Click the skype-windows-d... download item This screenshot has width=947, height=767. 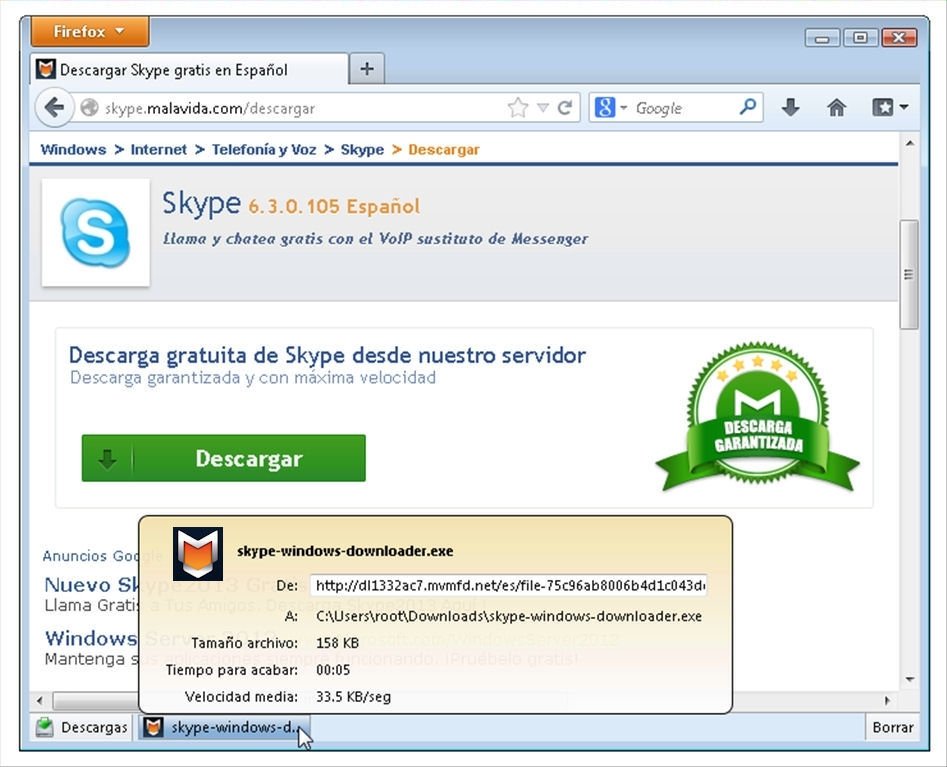tap(224, 727)
